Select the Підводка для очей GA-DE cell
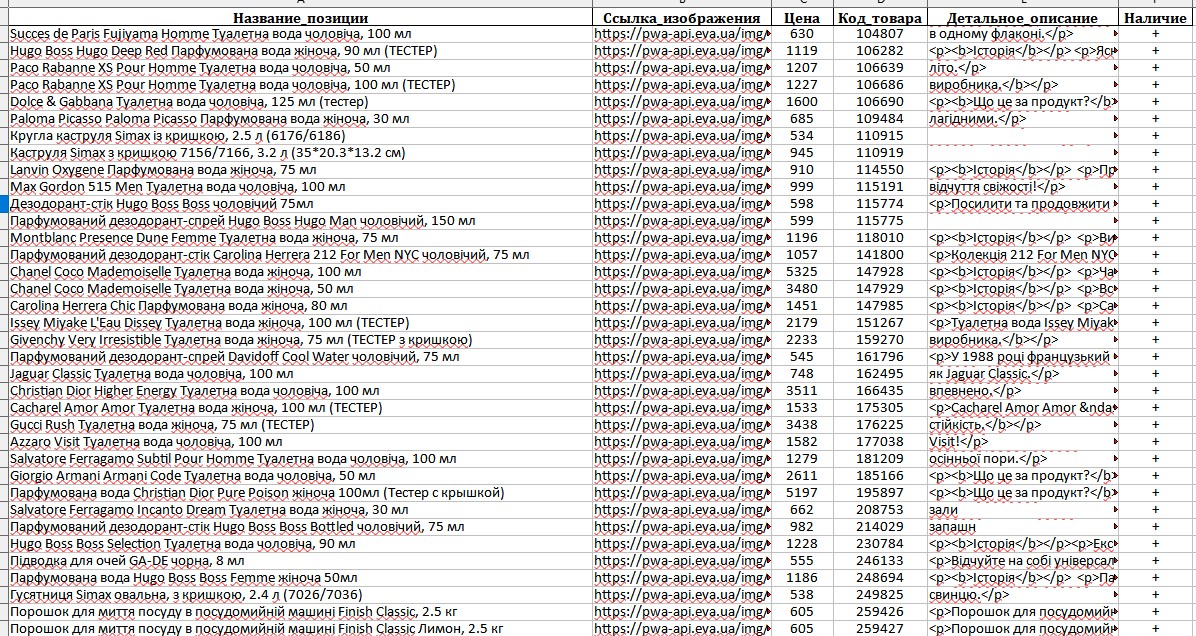 [x=301, y=561]
